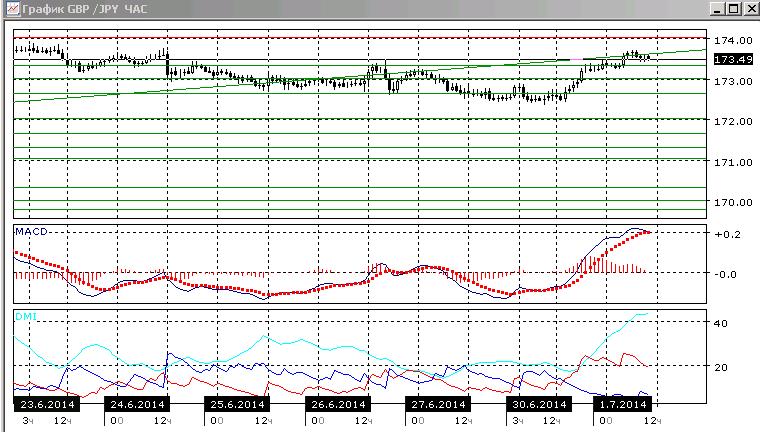Image resolution: width=760 pixels, height=432 pixels.
Task: Click the 171.00 price axis label
Action: click(733, 162)
